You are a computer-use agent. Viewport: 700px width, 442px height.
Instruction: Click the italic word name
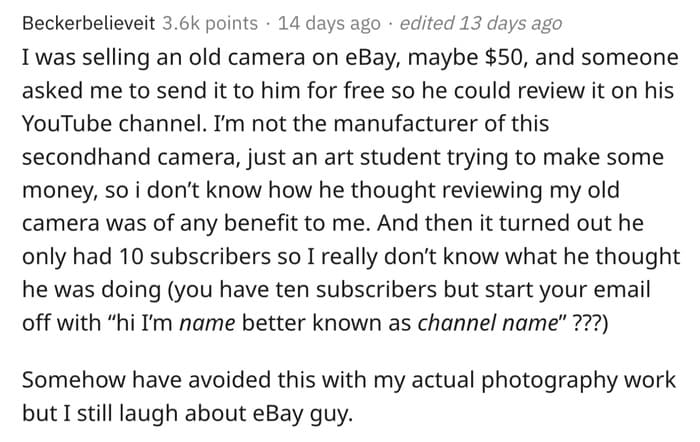207,323
